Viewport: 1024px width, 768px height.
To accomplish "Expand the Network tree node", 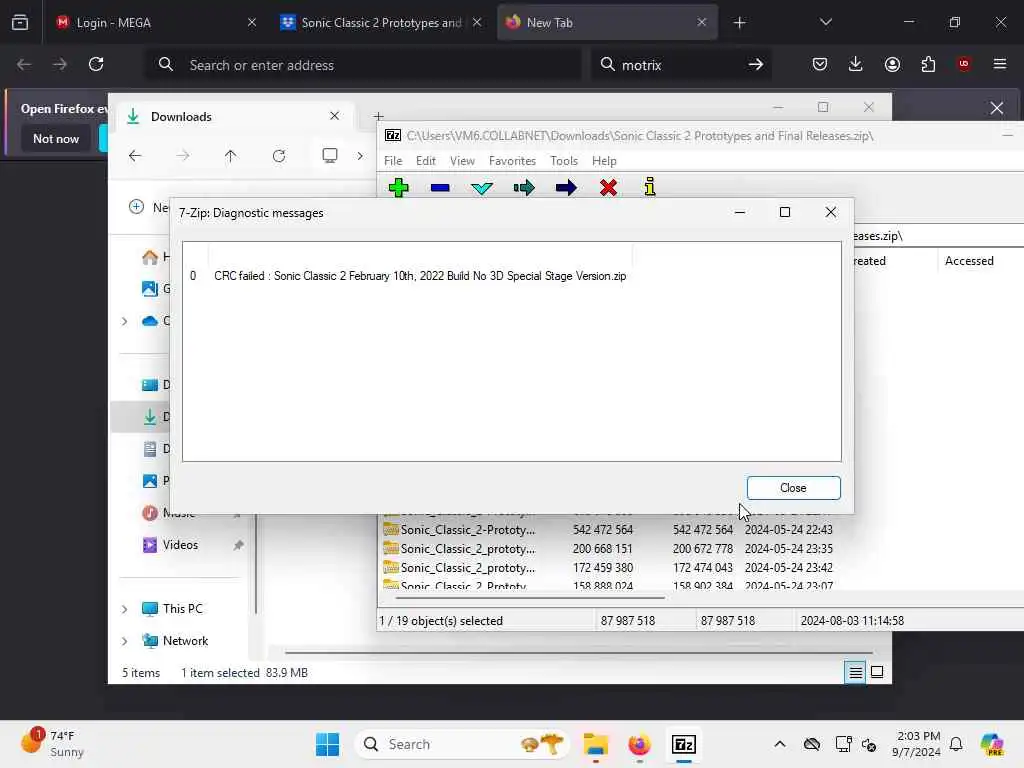I will pos(124,641).
